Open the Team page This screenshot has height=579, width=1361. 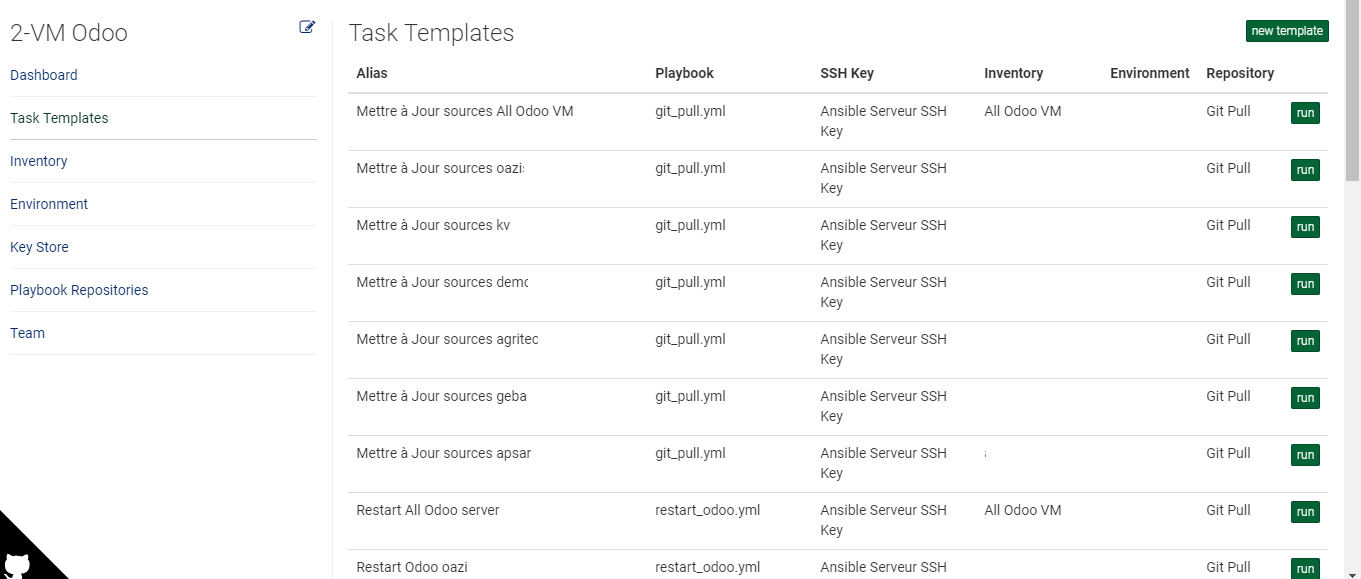[27, 333]
